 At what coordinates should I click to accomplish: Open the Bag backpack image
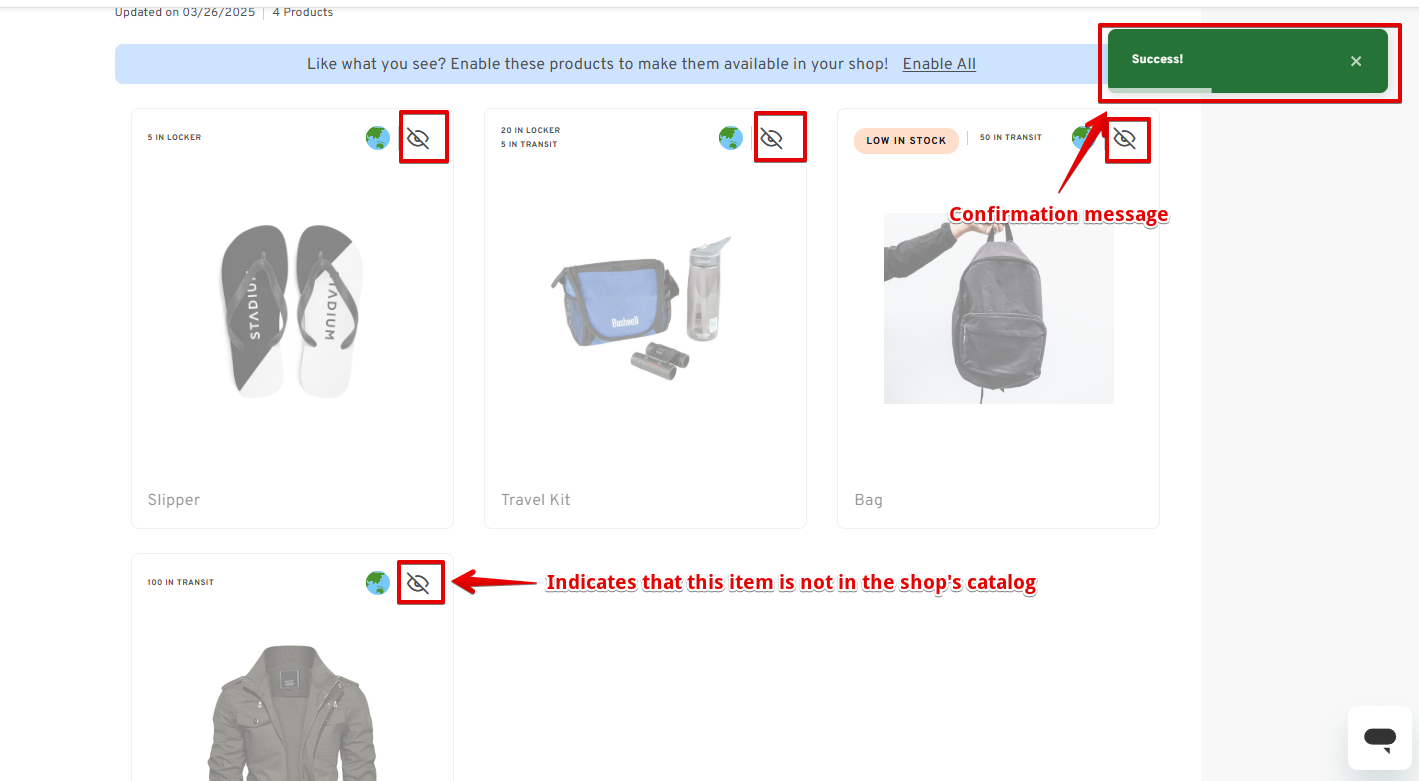tap(999, 308)
